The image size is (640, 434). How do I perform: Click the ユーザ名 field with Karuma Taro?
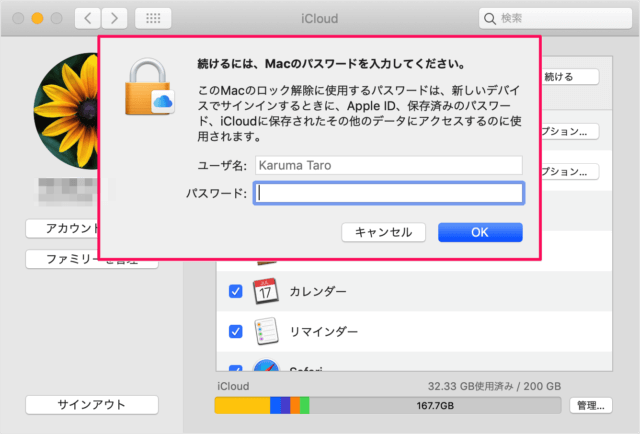click(389, 165)
